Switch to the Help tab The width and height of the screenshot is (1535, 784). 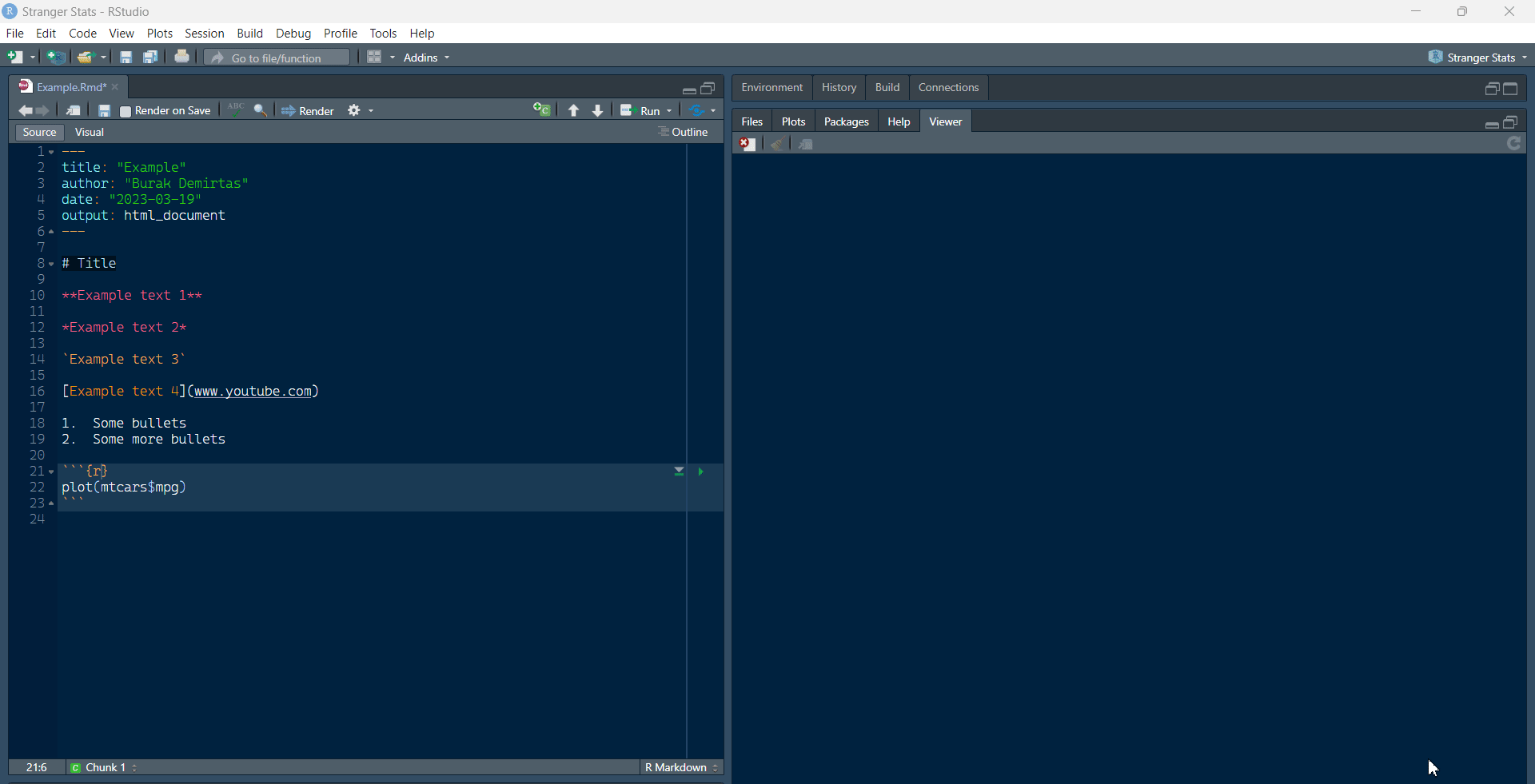pyautogui.click(x=899, y=121)
